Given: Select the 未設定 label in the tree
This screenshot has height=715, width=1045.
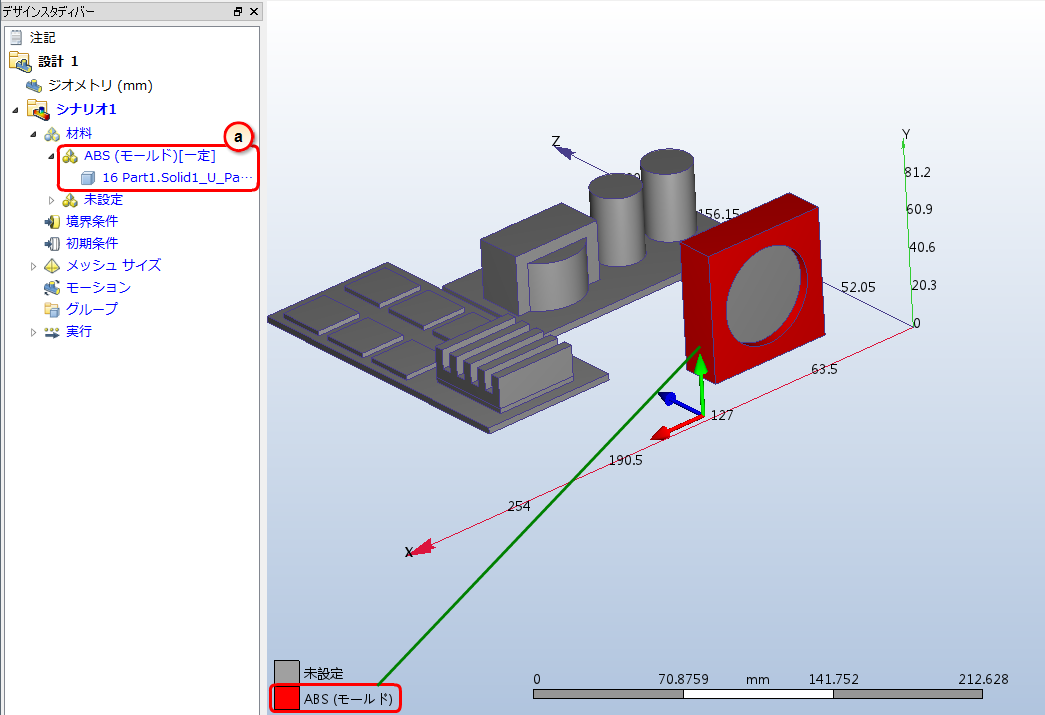Looking at the screenshot, I should (103, 200).
